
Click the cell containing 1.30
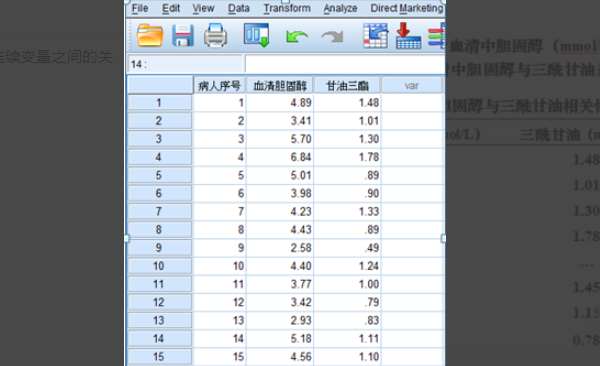point(347,139)
